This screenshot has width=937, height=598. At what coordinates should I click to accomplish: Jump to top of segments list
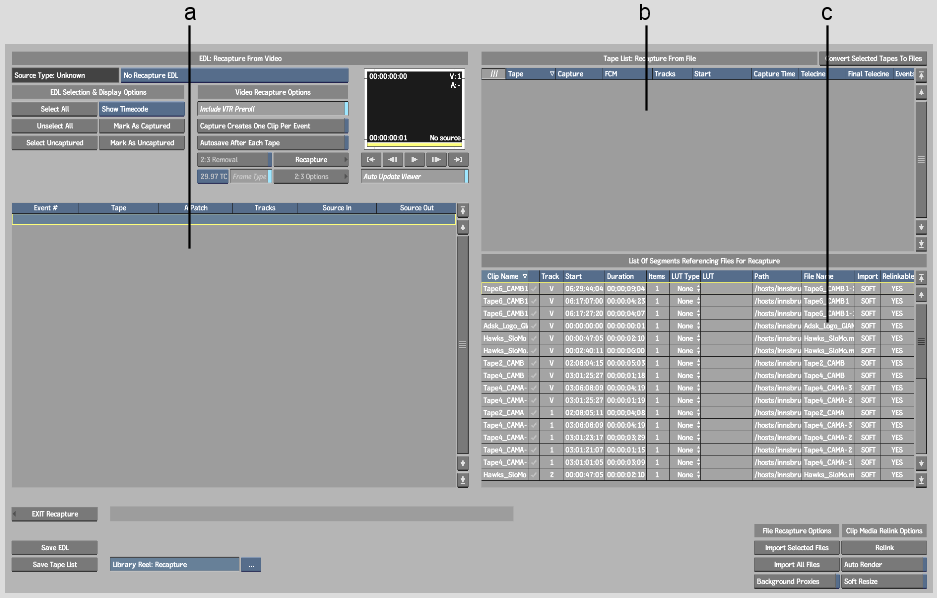coord(921,278)
